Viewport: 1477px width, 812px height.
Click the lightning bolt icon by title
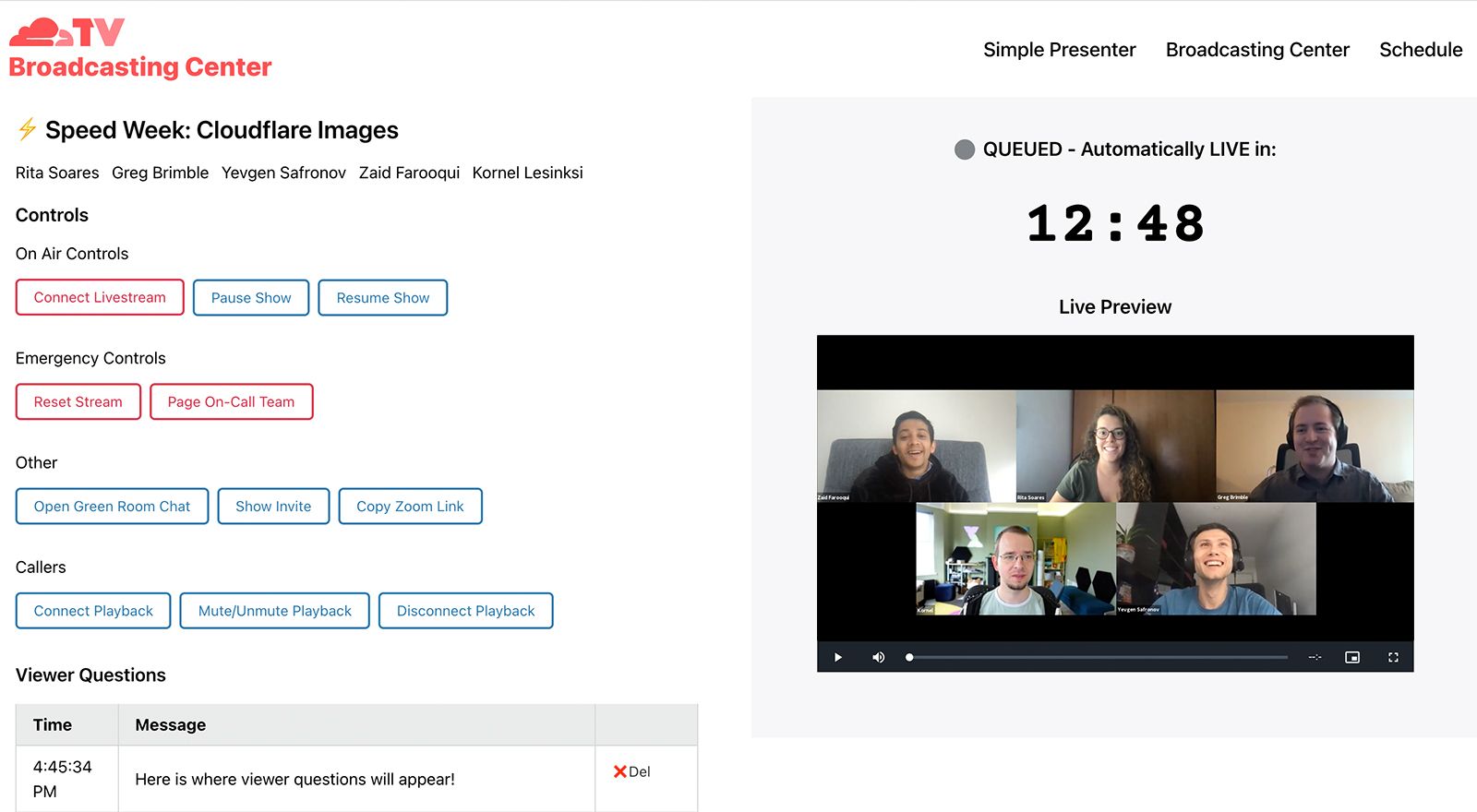[x=28, y=129]
